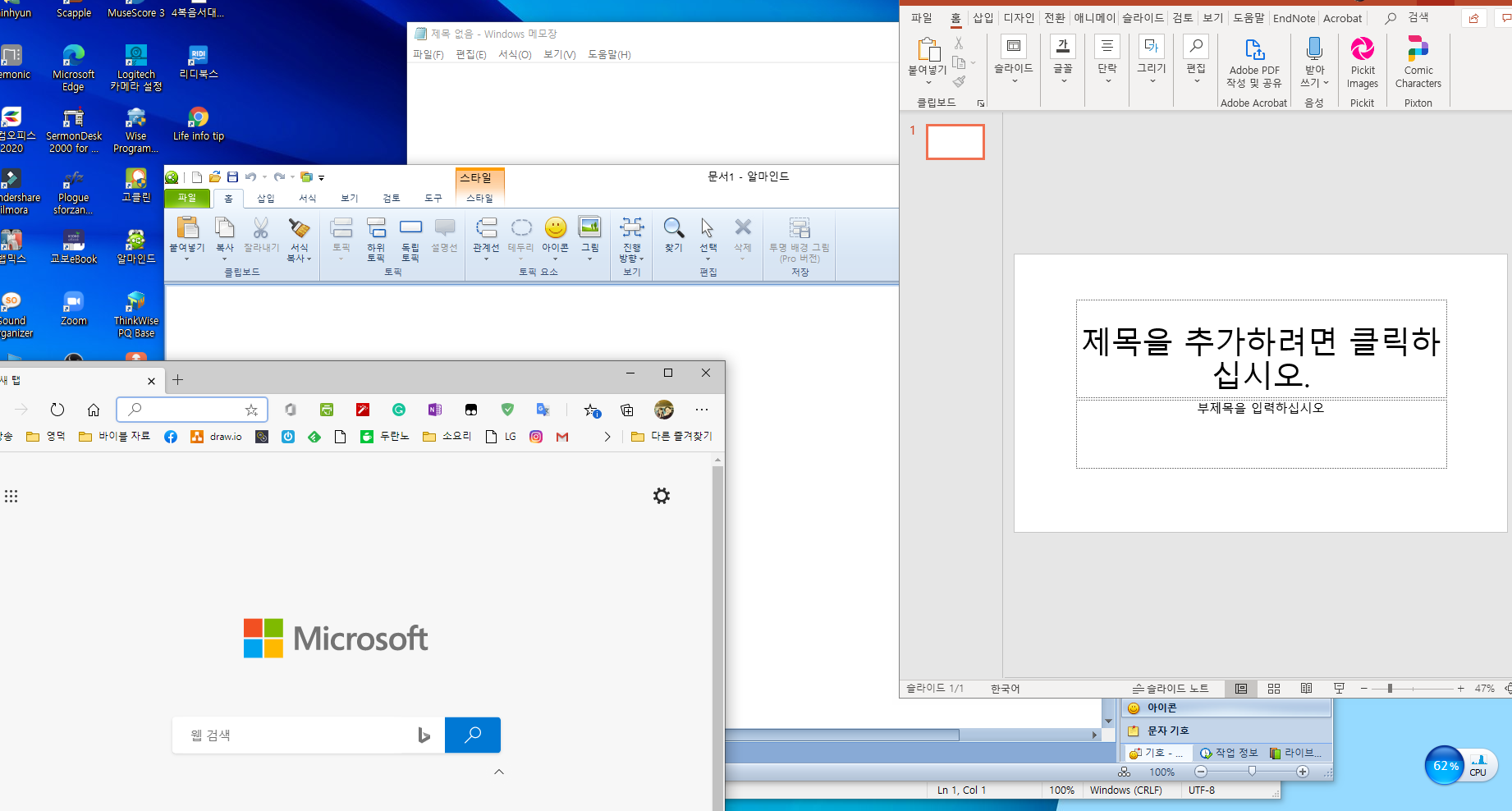Click the Open folder icon in ALMind toolbar
Image resolution: width=1512 pixels, height=811 pixels.
[x=214, y=176]
